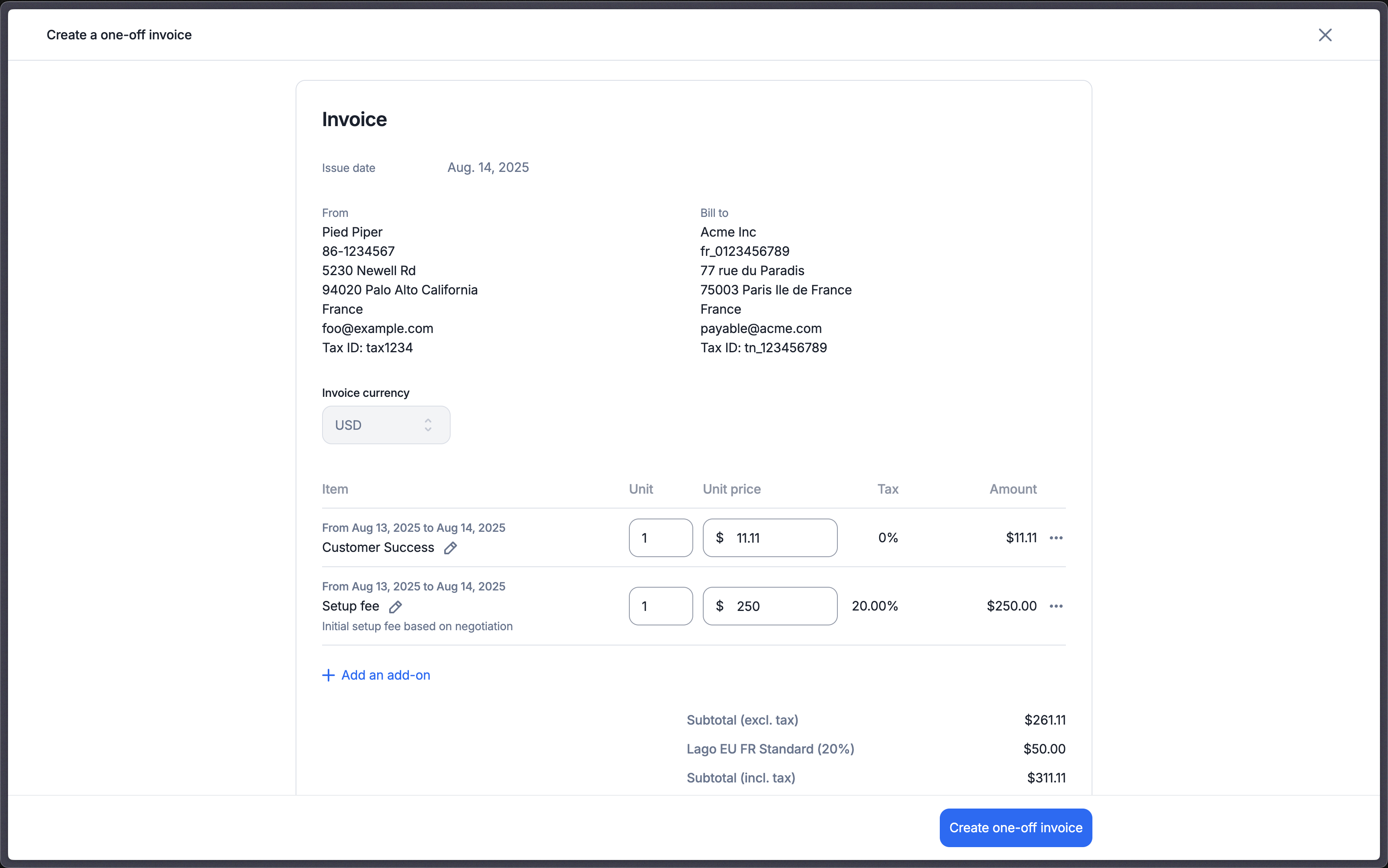Open more options for Customer Success row

pos(1055,538)
